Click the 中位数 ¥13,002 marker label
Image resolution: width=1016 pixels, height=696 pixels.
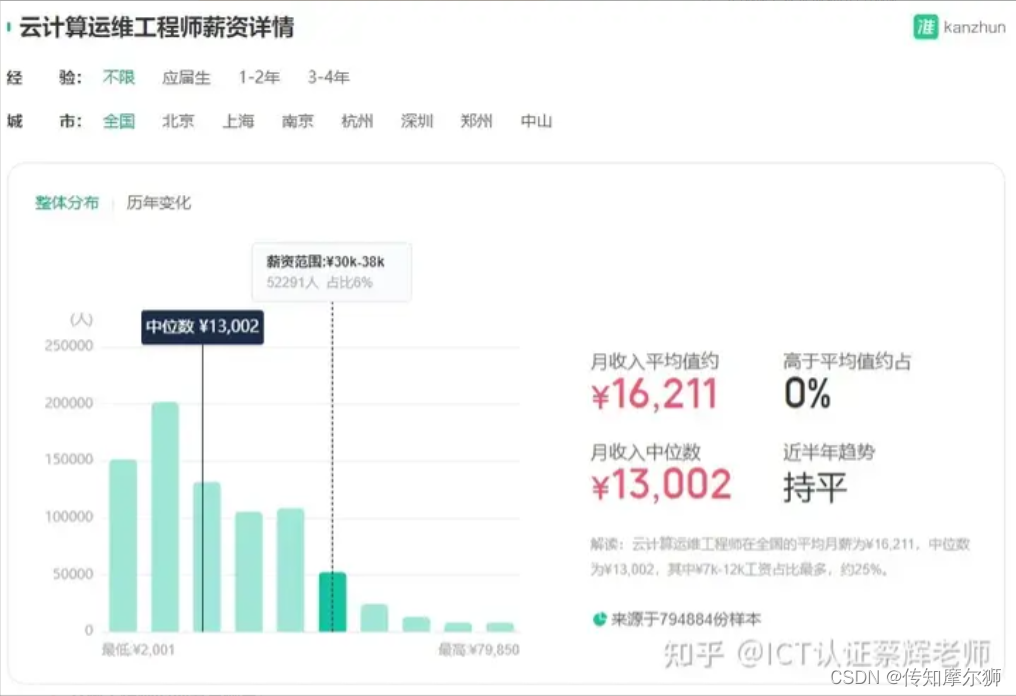[203, 327]
